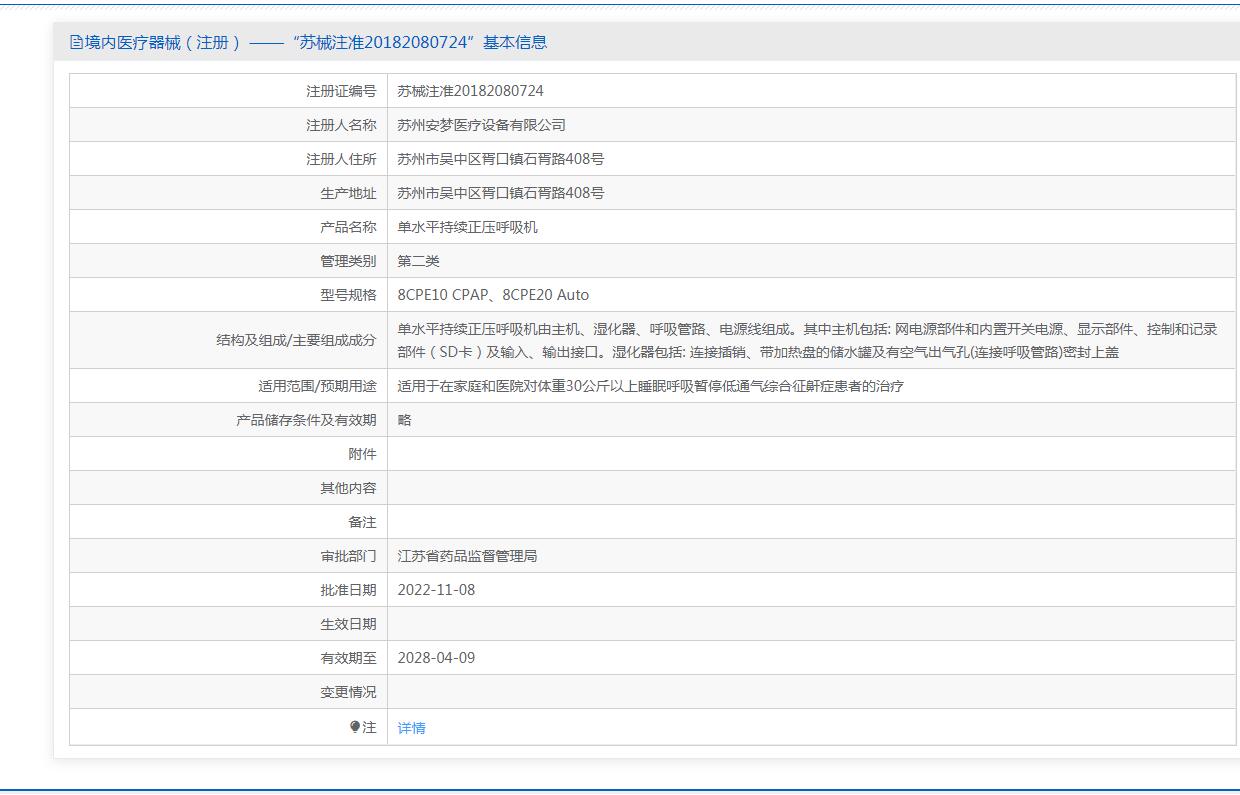Click the 第二类 management category value
Screen dimensions: 1240x795
click(418, 261)
